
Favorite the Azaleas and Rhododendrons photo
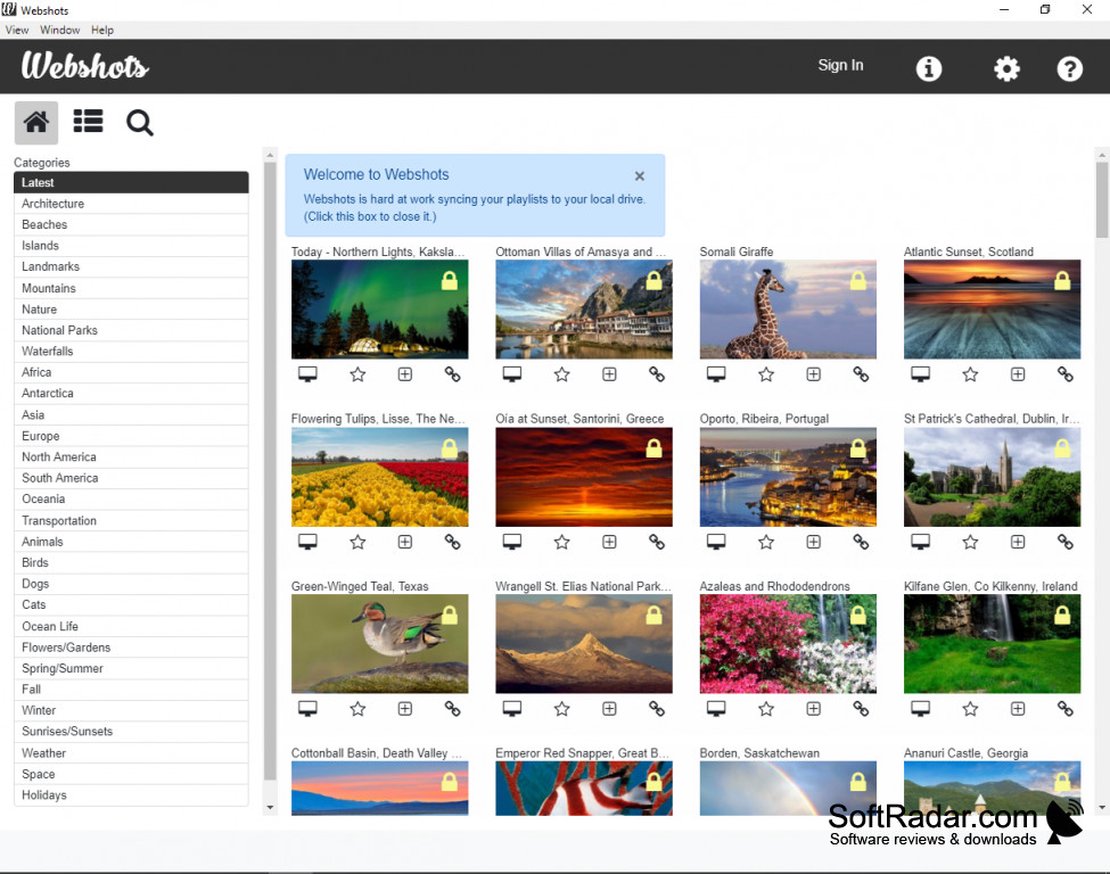[x=766, y=708]
